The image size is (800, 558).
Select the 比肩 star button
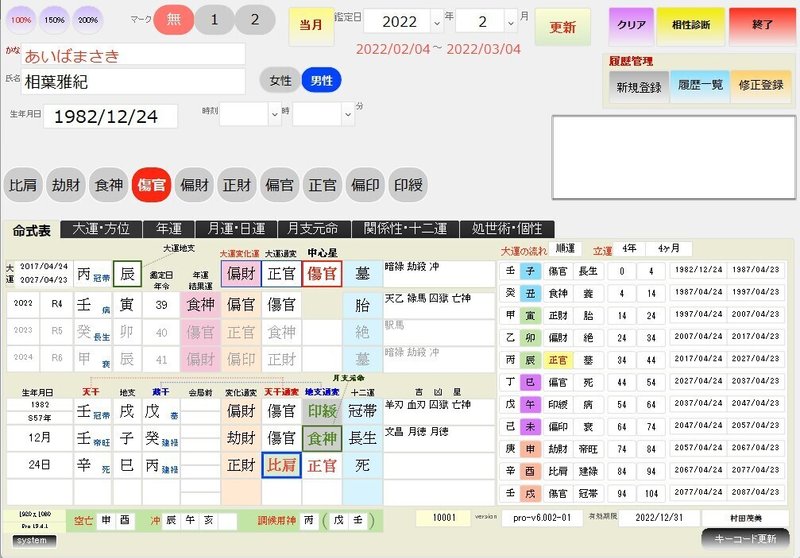[x=23, y=185]
